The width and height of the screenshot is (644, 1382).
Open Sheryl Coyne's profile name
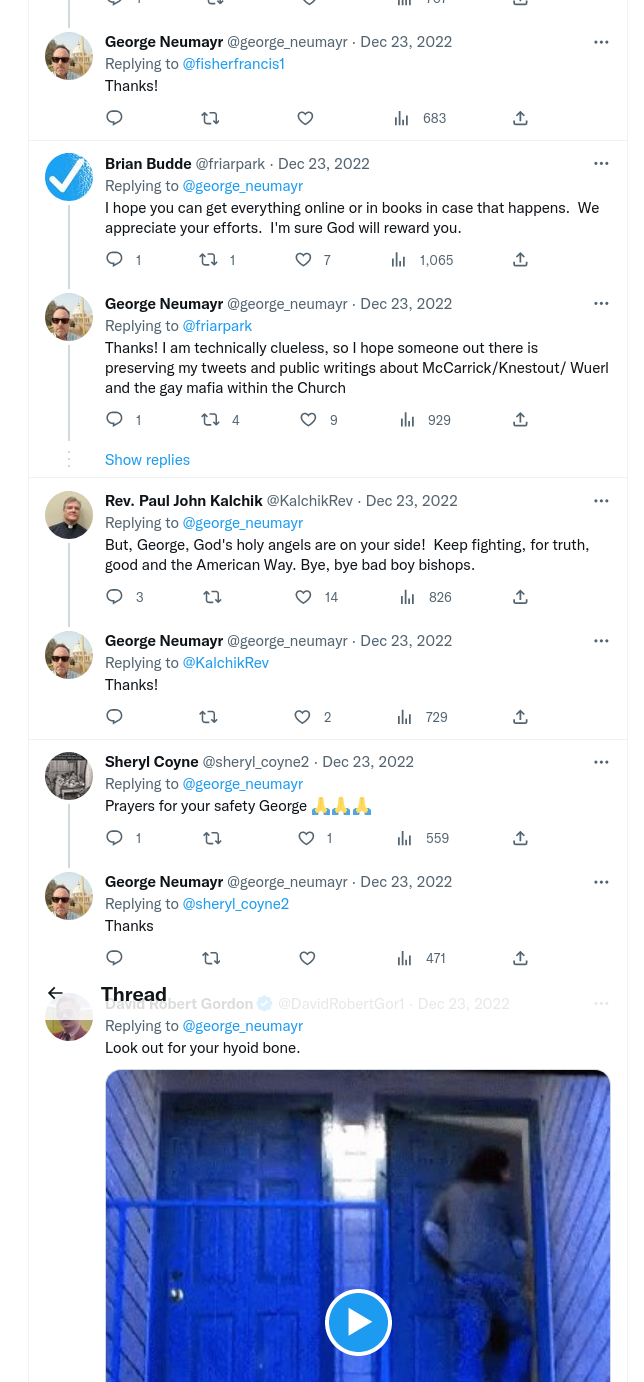click(152, 762)
